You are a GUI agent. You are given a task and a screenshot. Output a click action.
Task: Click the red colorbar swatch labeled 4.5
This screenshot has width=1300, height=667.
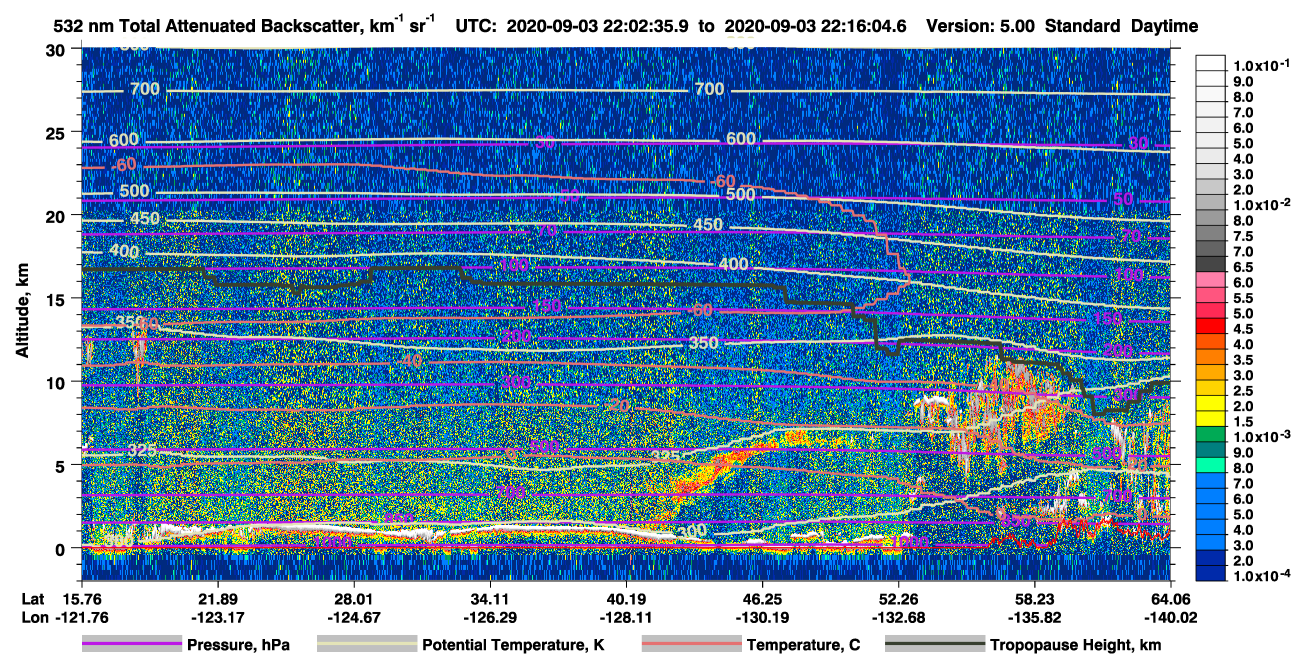tap(1211, 326)
